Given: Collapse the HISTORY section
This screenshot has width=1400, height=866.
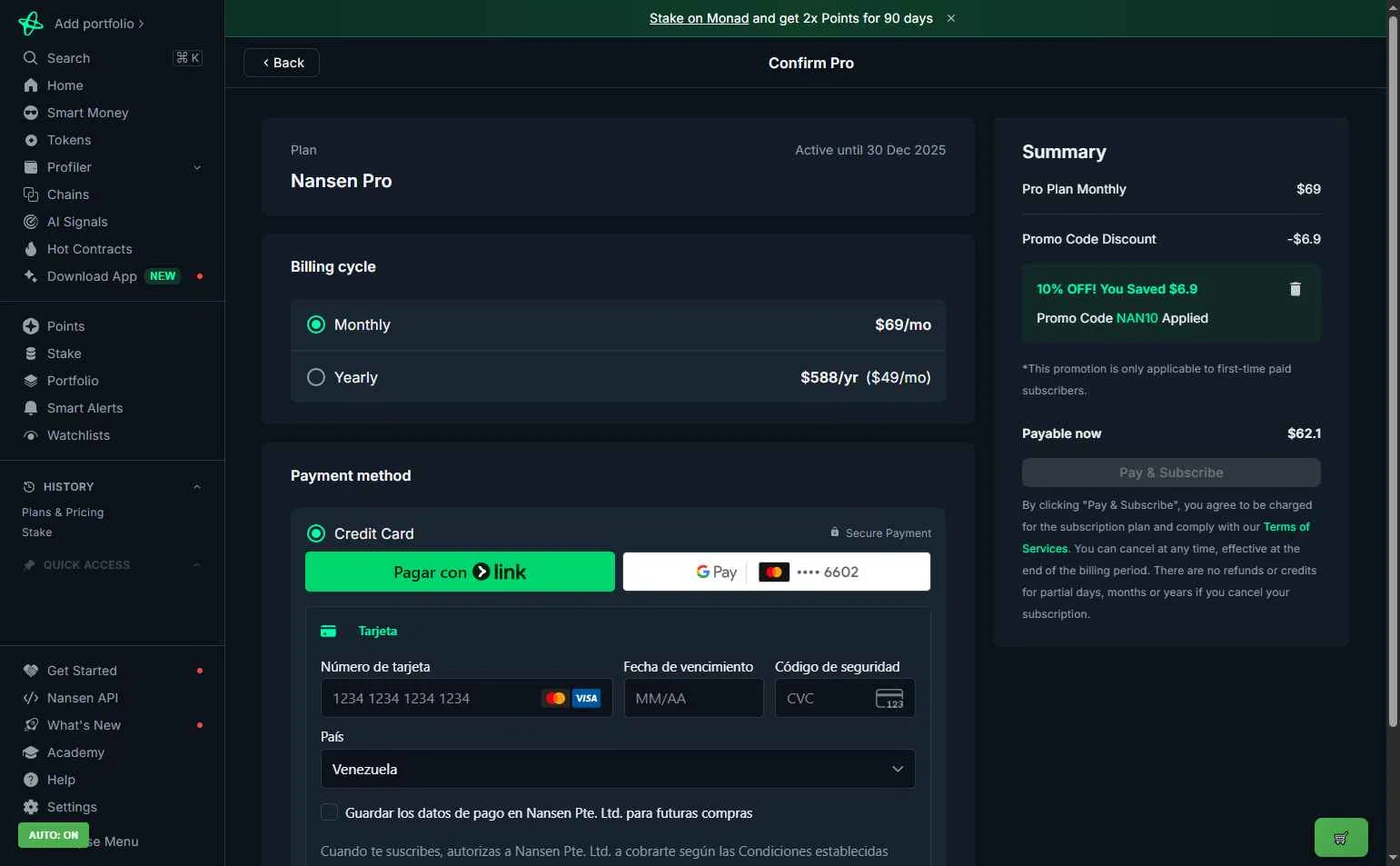Looking at the screenshot, I should (x=197, y=487).
